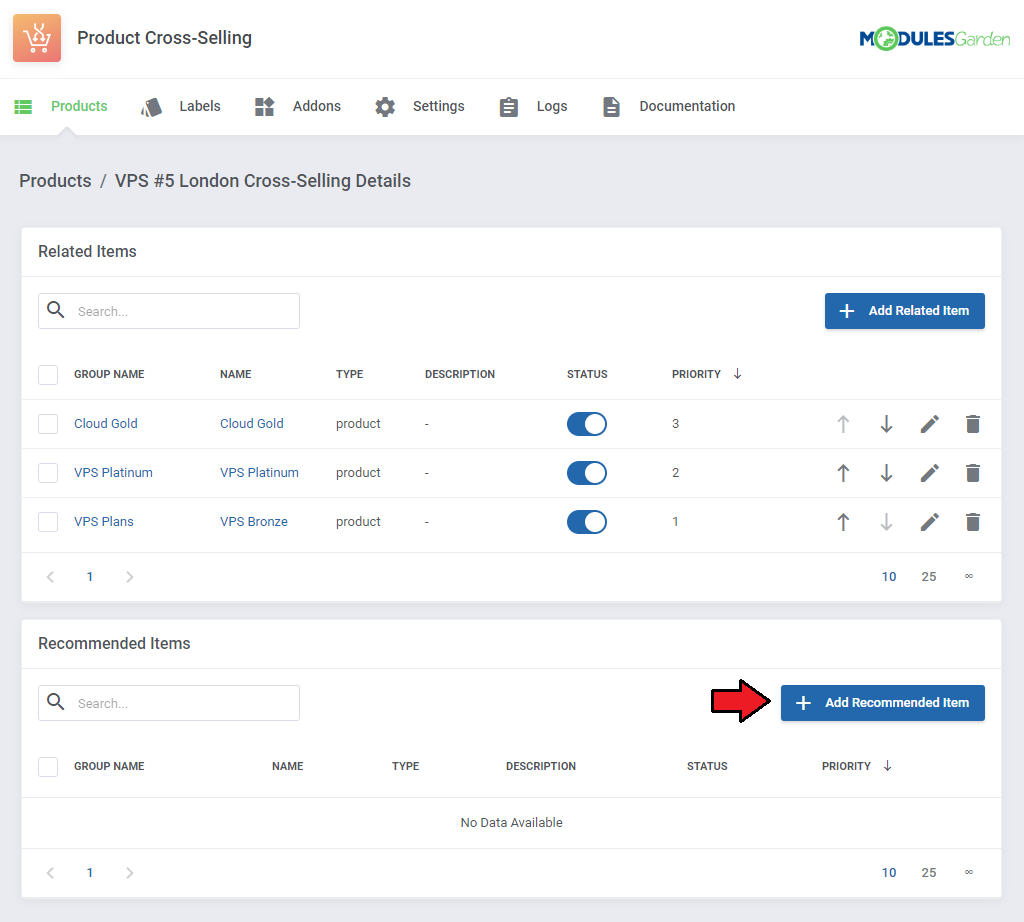Sort Recommended Items by Priority arrow
The width and height of the screenshot is (1024, 922).
pyautogui.click(x=888, y=766)
